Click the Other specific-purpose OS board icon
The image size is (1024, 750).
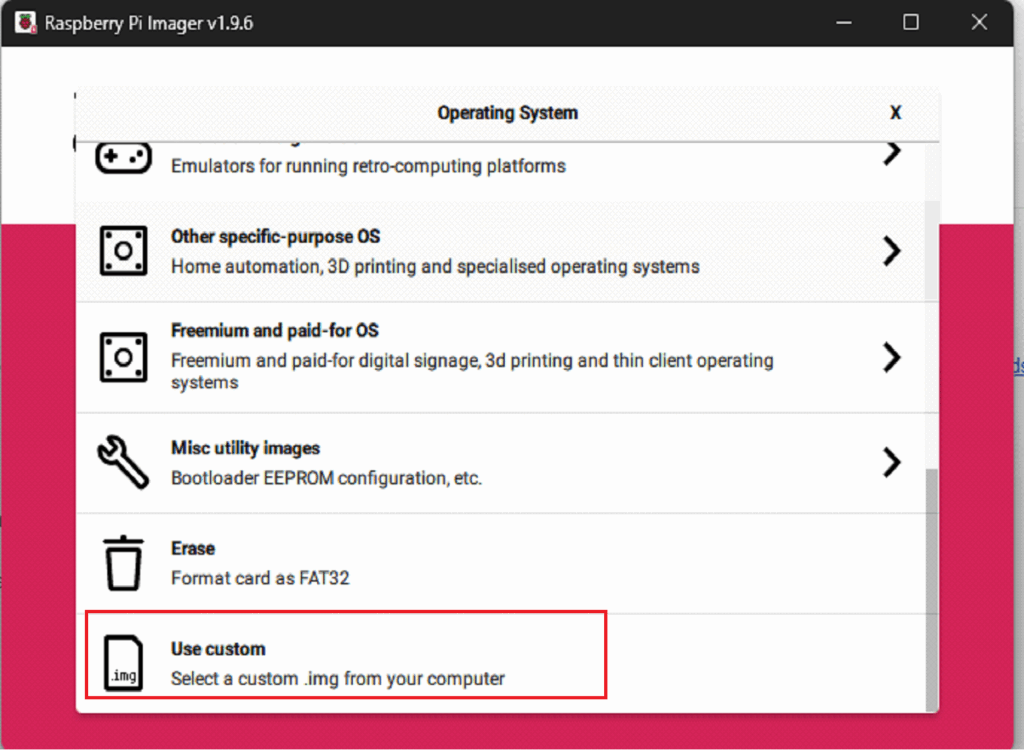tap(123, 251)
